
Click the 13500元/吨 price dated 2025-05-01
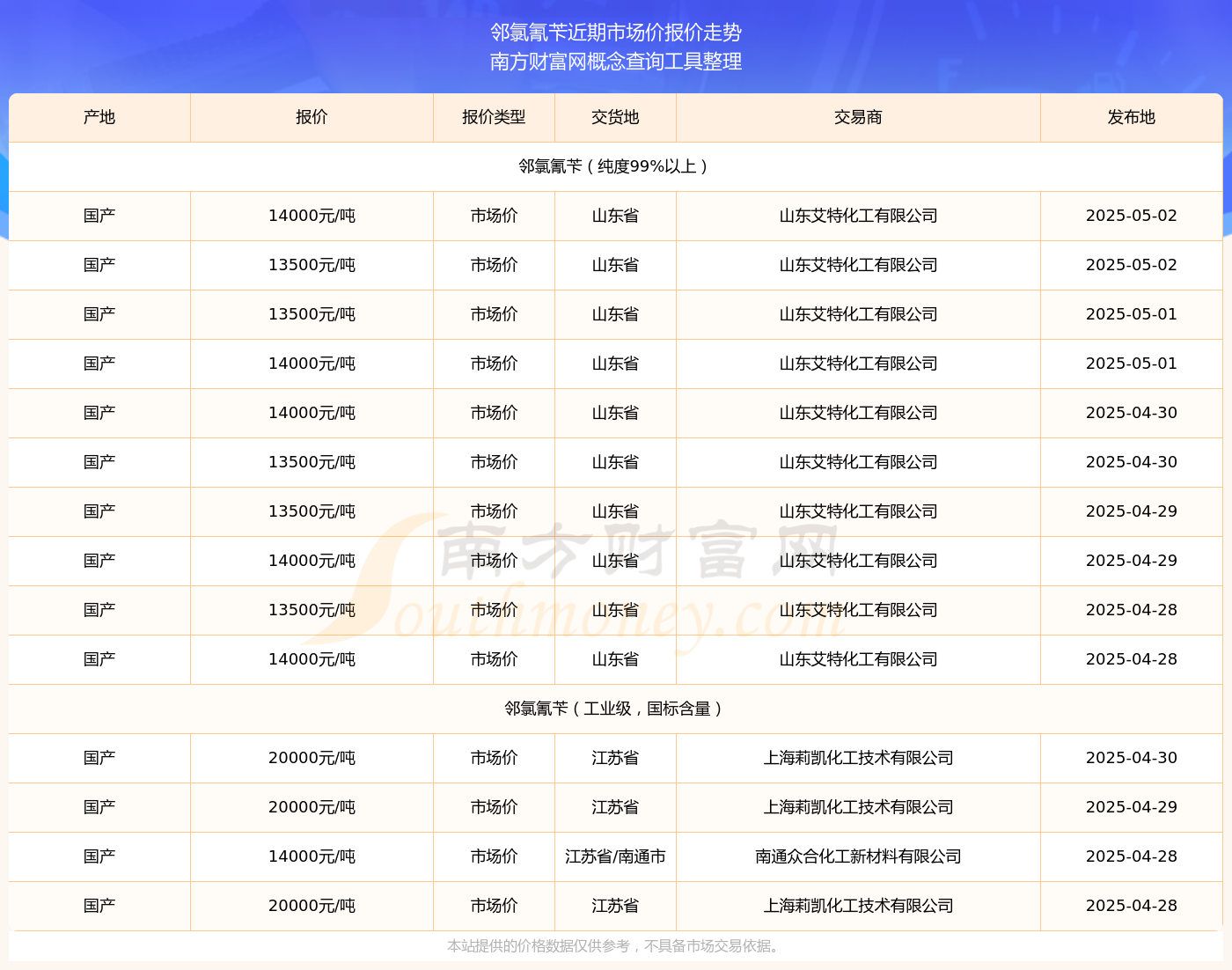(x=312, y=314)
